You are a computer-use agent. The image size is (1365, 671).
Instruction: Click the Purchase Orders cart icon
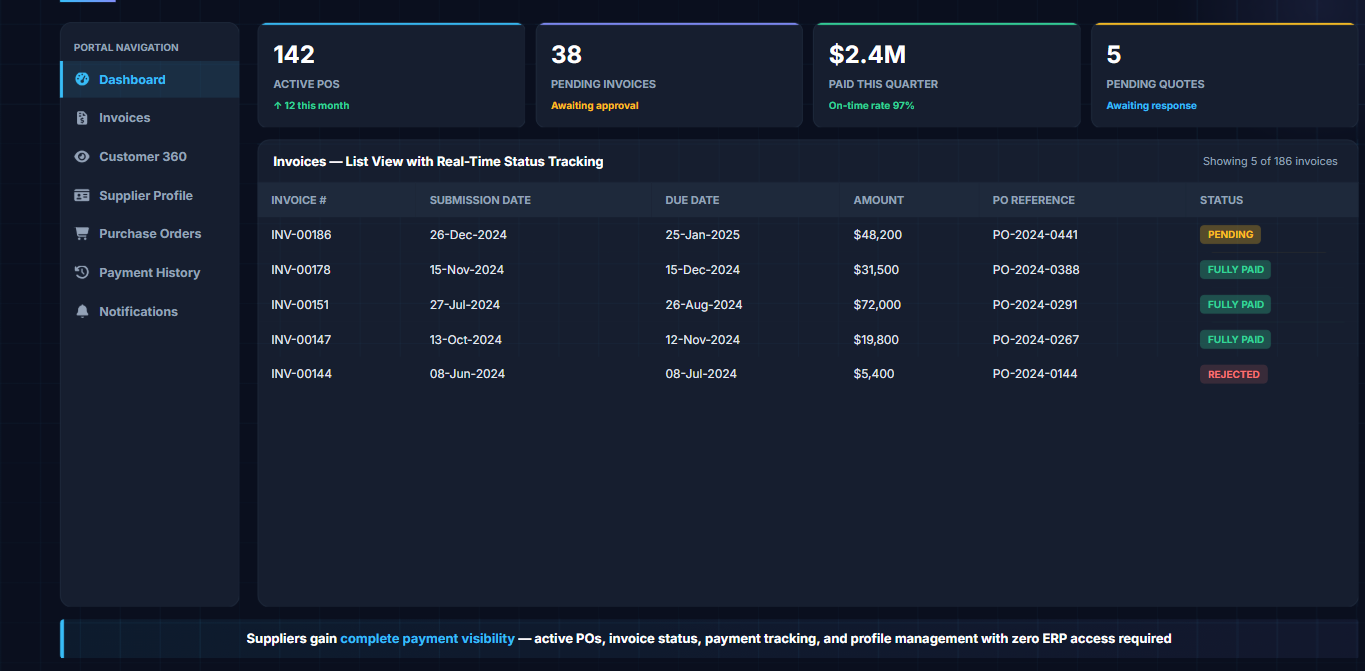coord(82,234)
